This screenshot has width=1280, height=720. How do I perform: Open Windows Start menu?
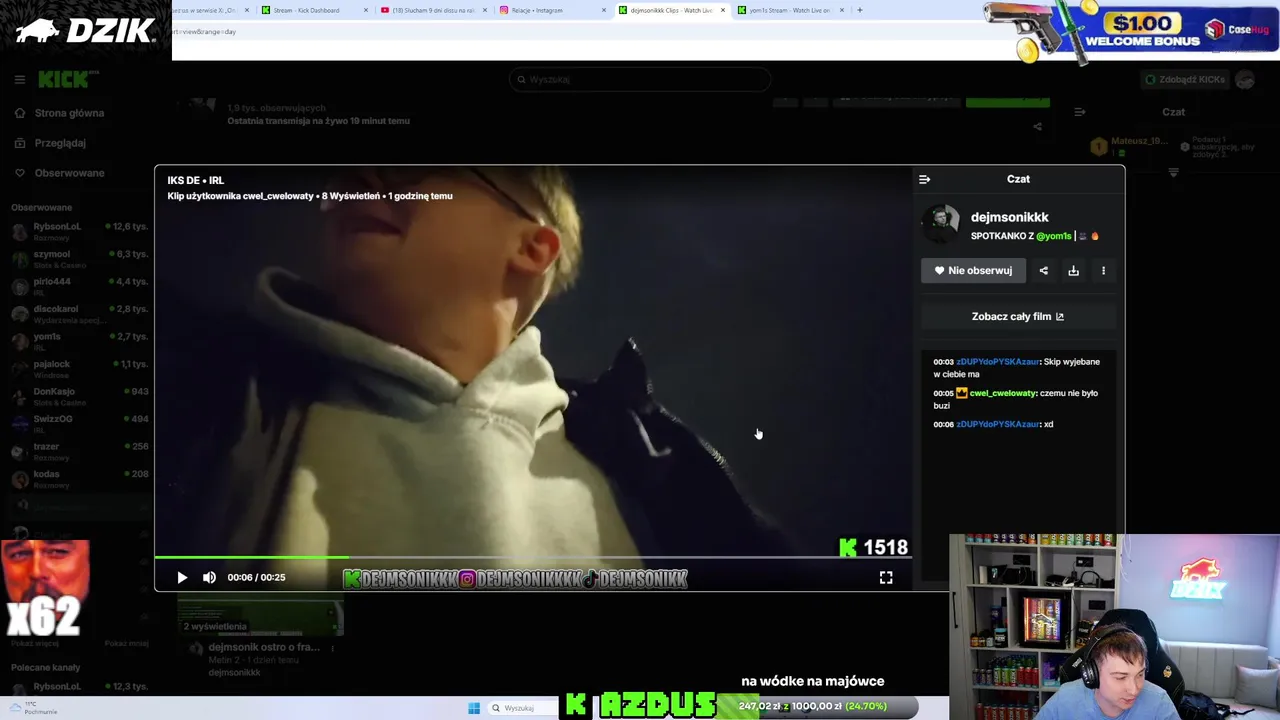coord(474,708)
